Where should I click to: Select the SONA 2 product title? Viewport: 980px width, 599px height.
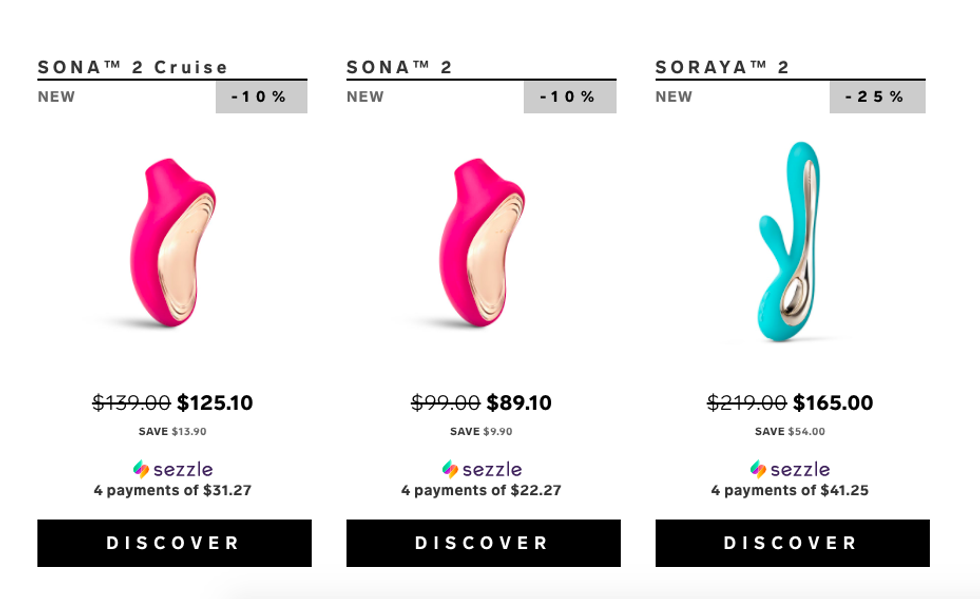pos(399,67)
